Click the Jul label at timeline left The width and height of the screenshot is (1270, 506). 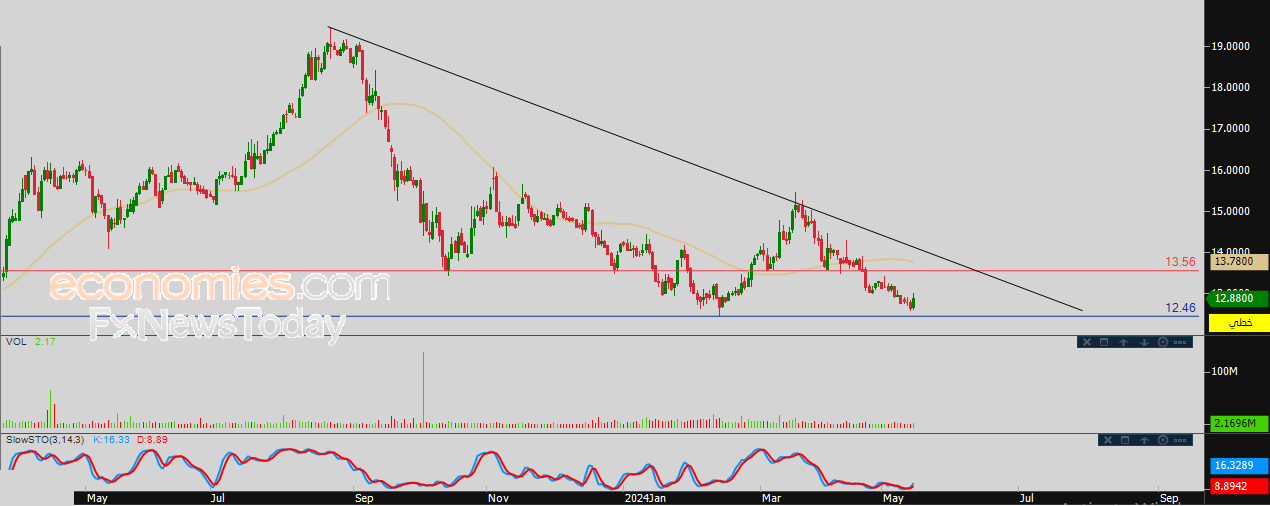217,497
